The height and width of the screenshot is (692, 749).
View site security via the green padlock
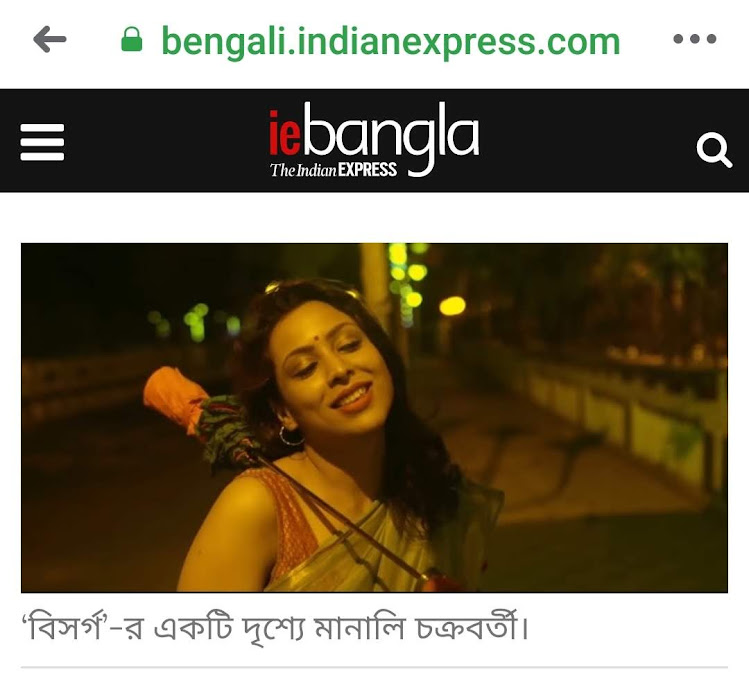click(x=131, y=39)
